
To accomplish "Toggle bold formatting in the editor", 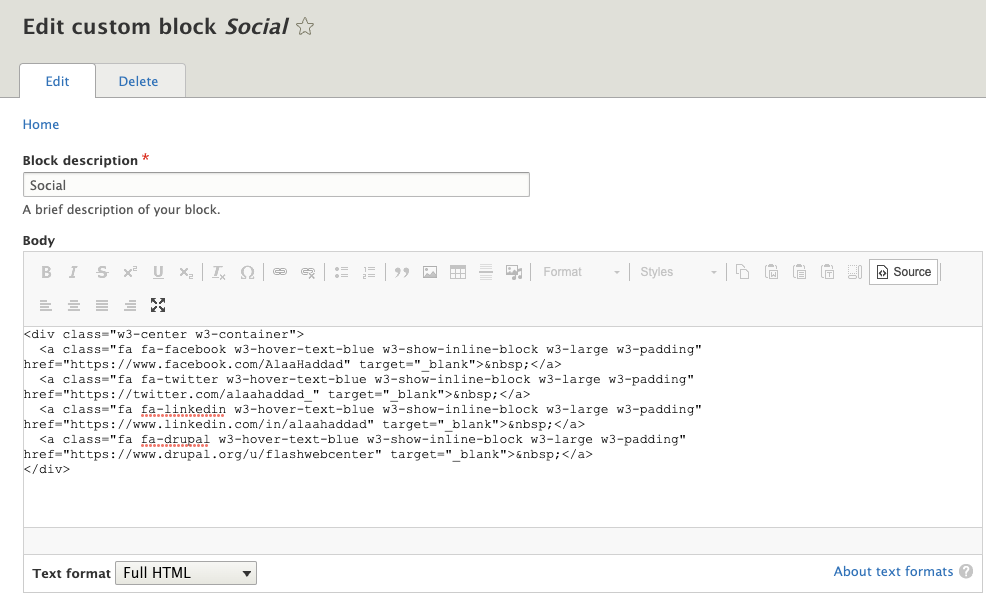I will [46, 272].
